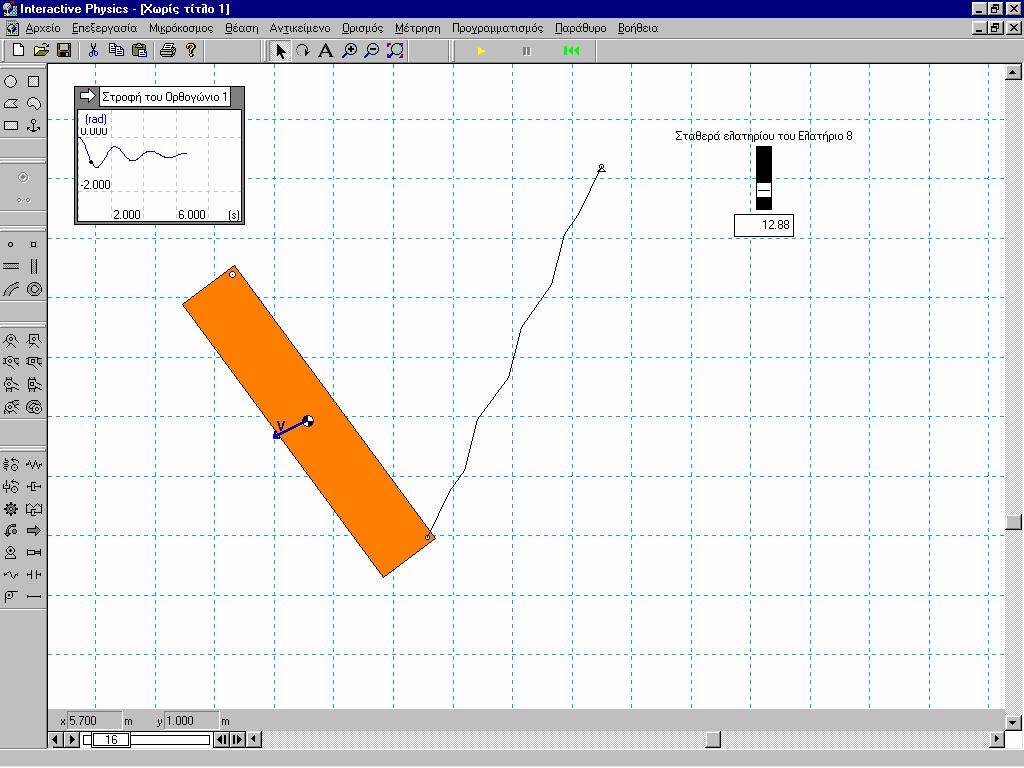Select the Circle body tool

[10, 82]
